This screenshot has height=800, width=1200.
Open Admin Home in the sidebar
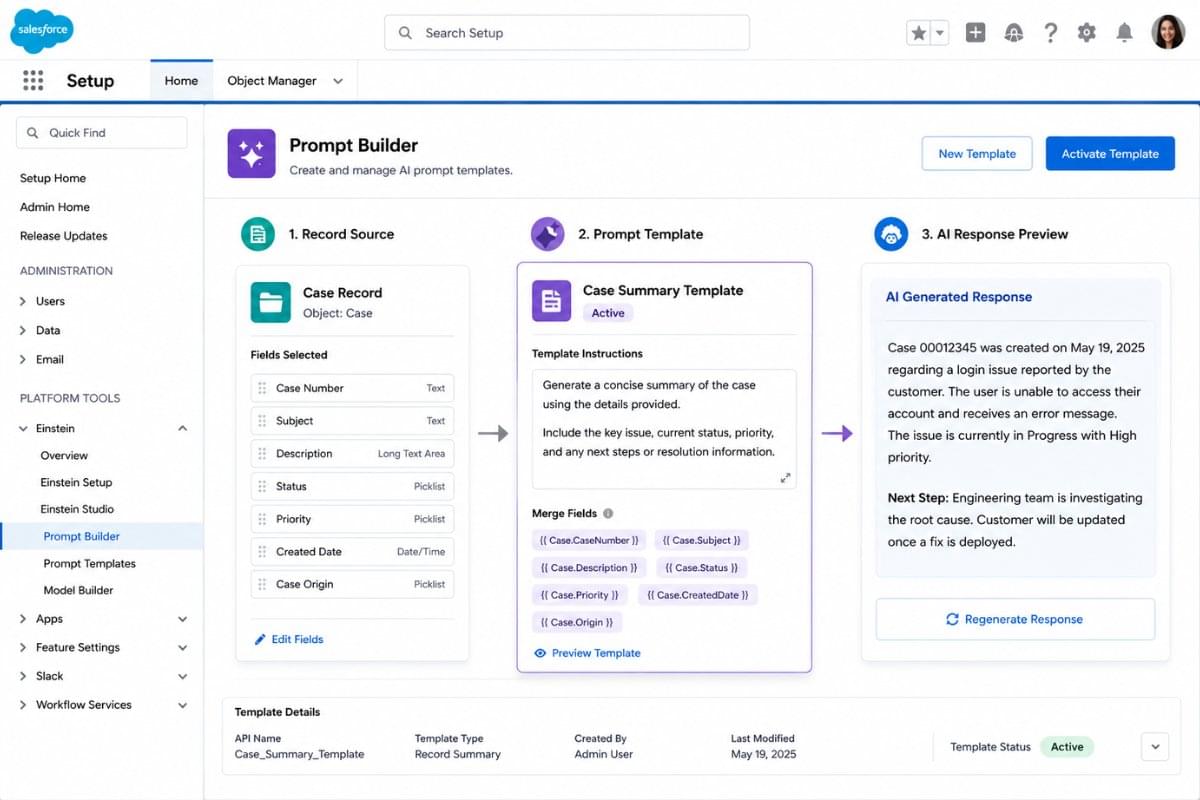pyautogui.click(x=55, y=207)
